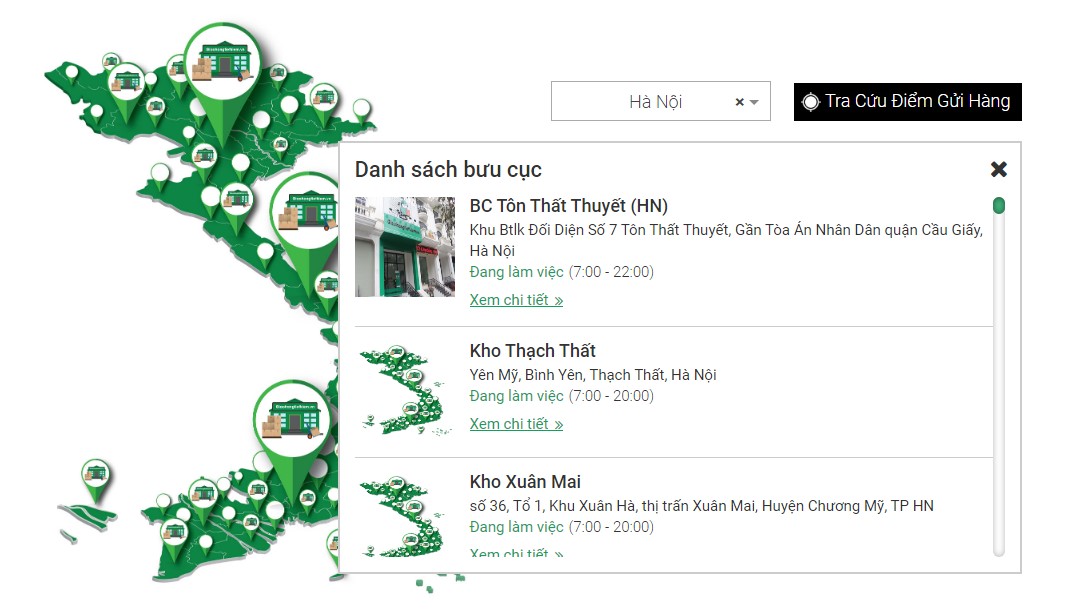Close the Danh sách bưu cục panel
The width and height of the screenshot is (1066, 615).
click(x=998, y=169)
